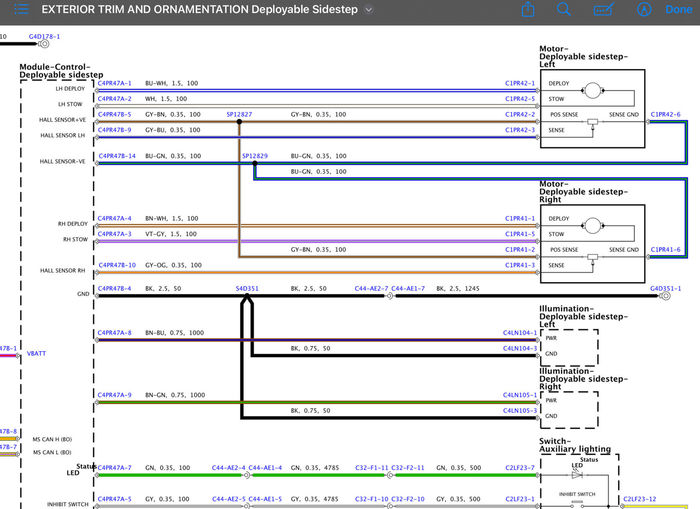This screenshot has height=509, width=700.
Task: Open the list icon in top bar
Action: (x=21, y=9)
